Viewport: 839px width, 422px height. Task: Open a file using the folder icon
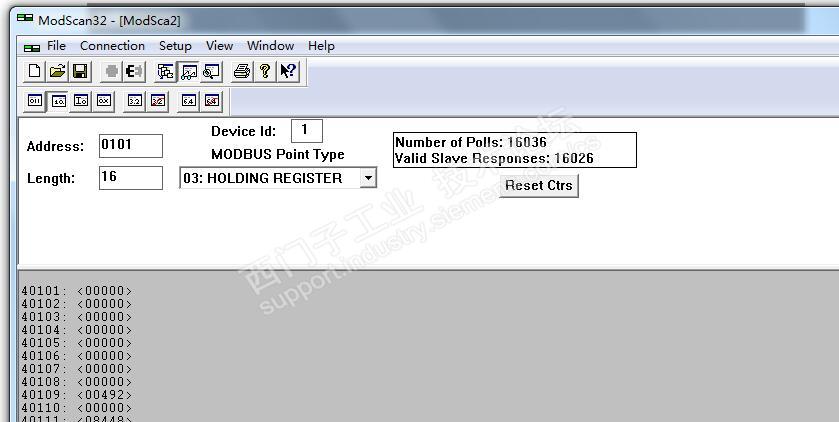57,71
